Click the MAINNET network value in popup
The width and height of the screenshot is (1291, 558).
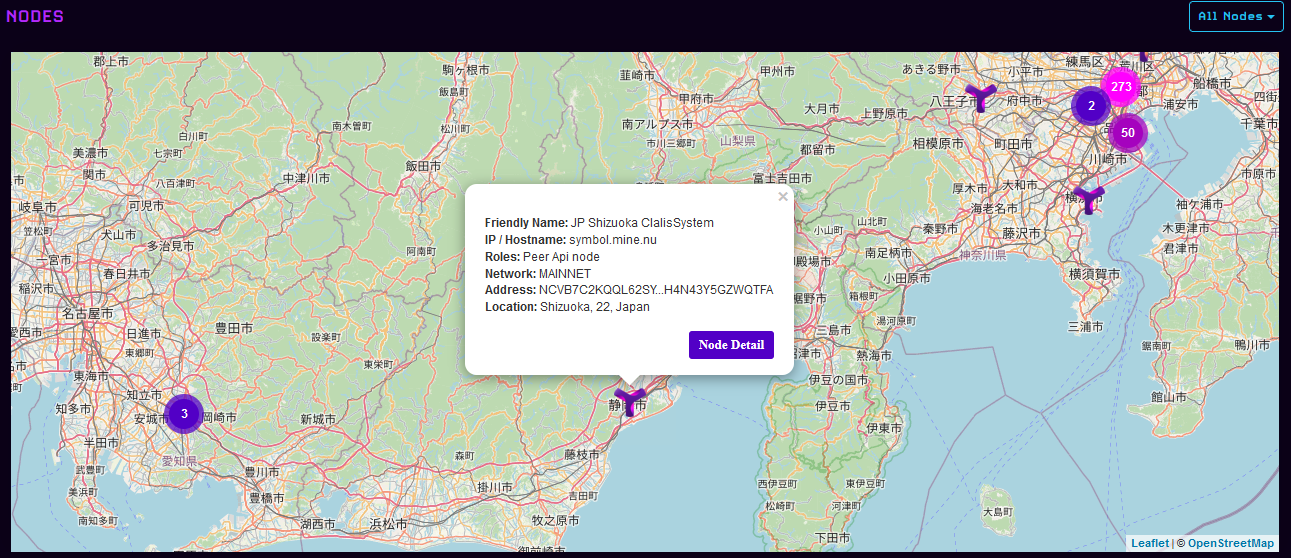coord(565,274)
